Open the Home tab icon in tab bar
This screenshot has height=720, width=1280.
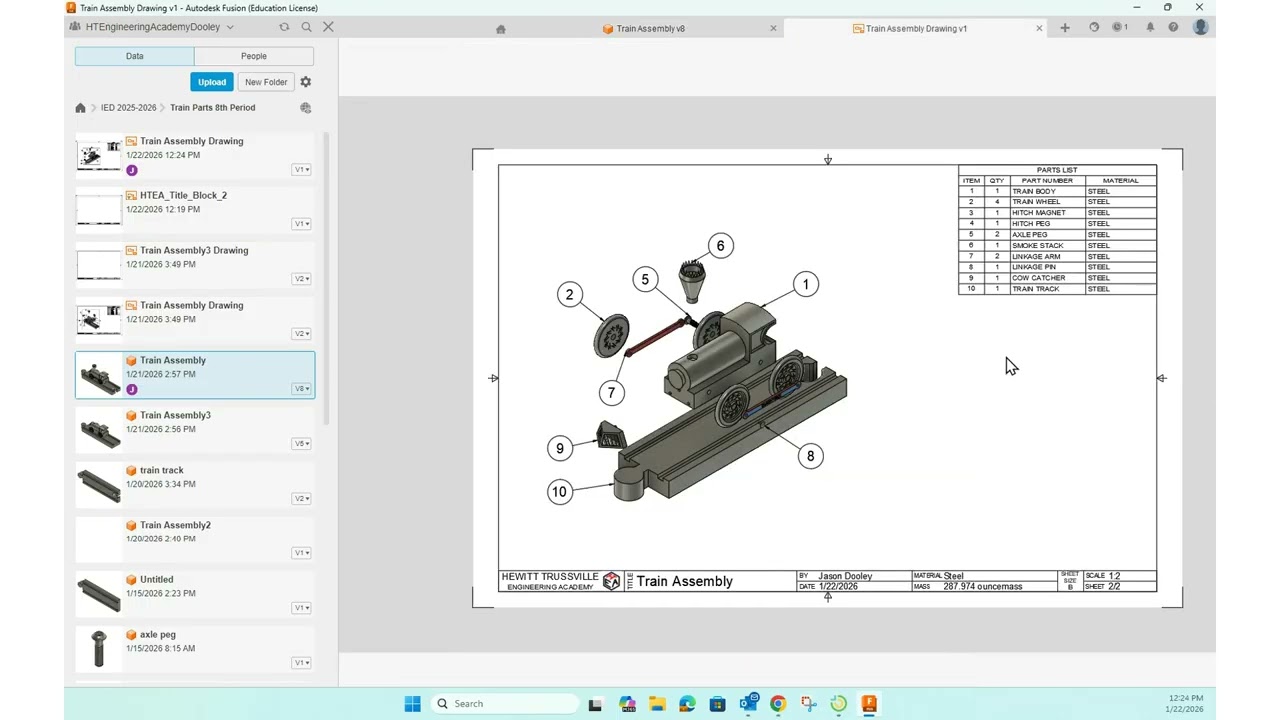[x=501, y=29]
